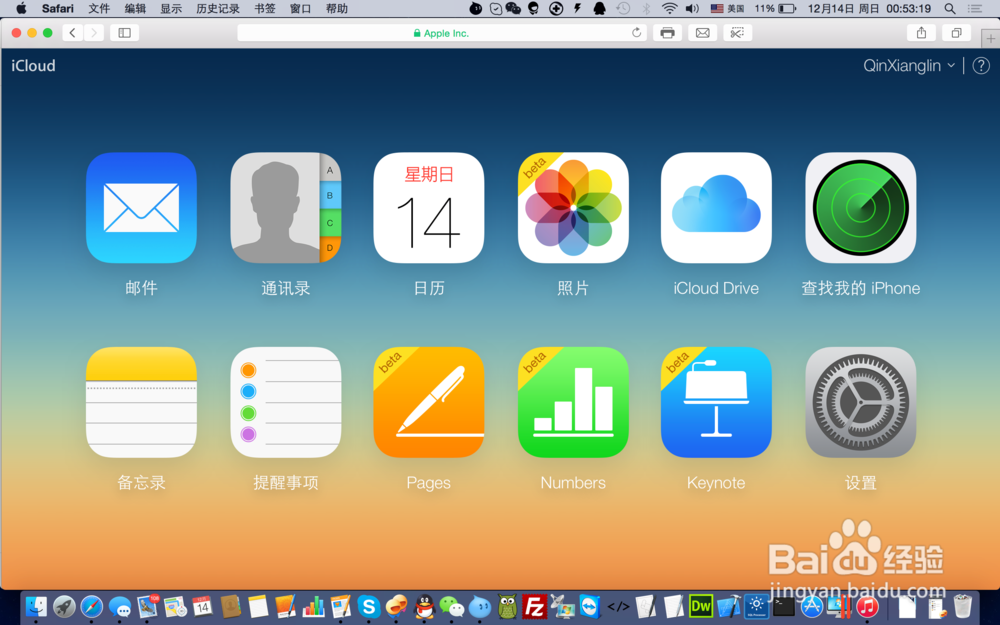Open the 日历 Calendar showing 14
The height and width of the screenshot is (625, 1000).
429,207
